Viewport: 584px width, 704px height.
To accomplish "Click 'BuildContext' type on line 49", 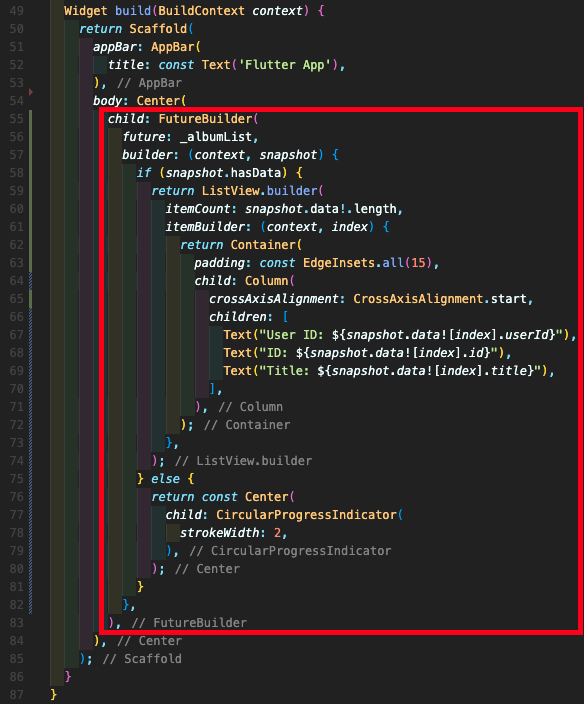I will 202,11.
